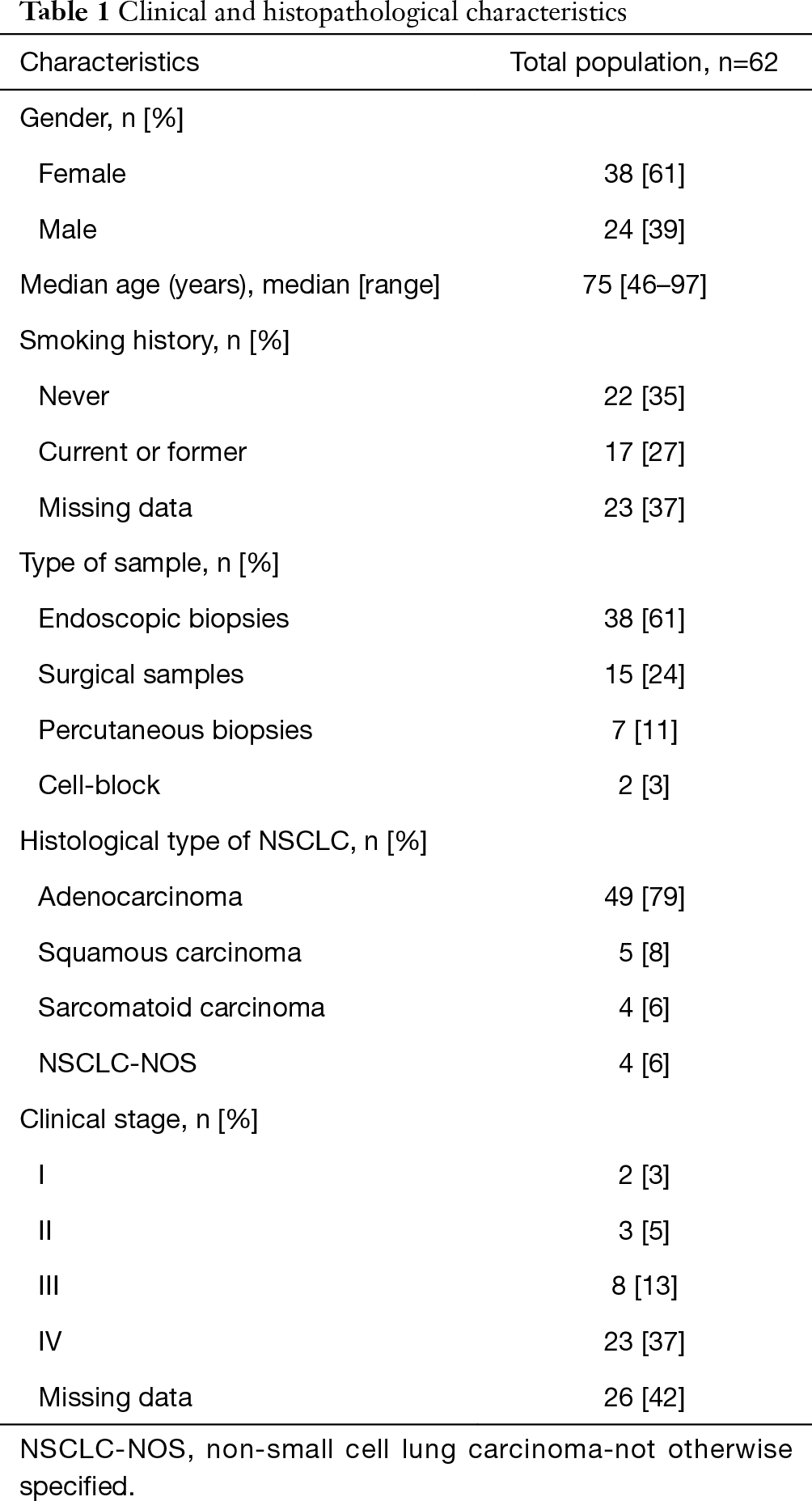This screenshot has height=1501, width=812.
Task: Select the Characteristics column header
Action: click(109, 62)
